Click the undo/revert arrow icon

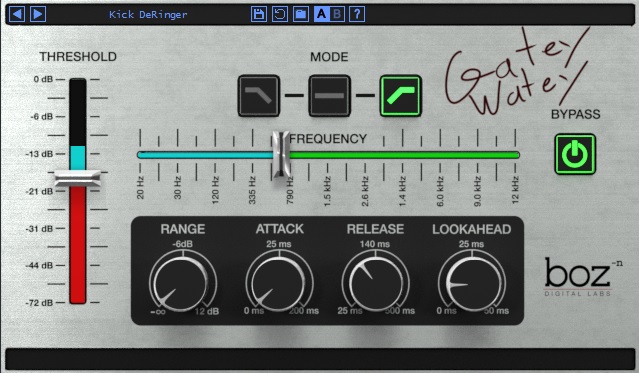[280, 14]
